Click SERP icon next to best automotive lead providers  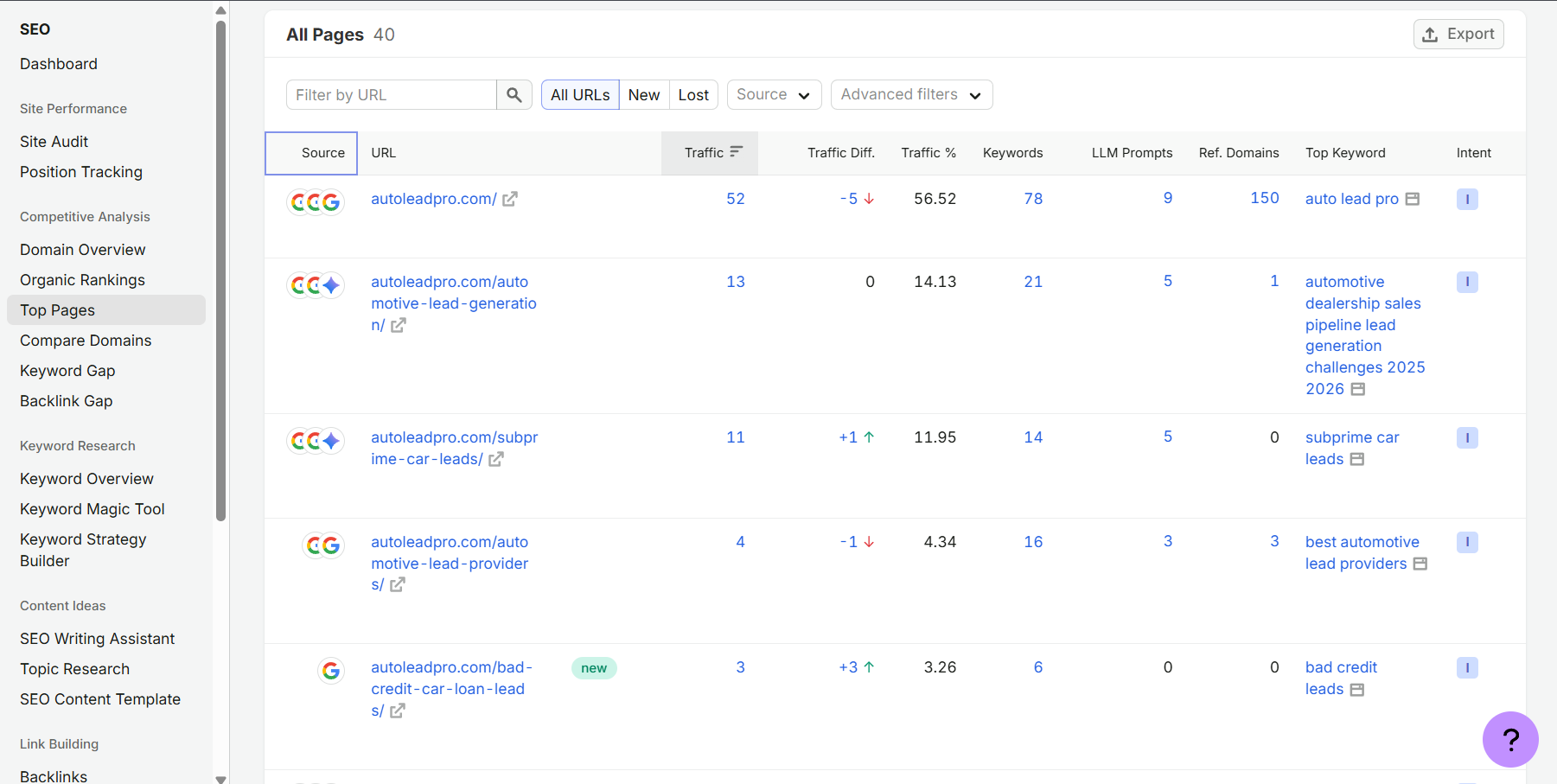[1420, 564]
